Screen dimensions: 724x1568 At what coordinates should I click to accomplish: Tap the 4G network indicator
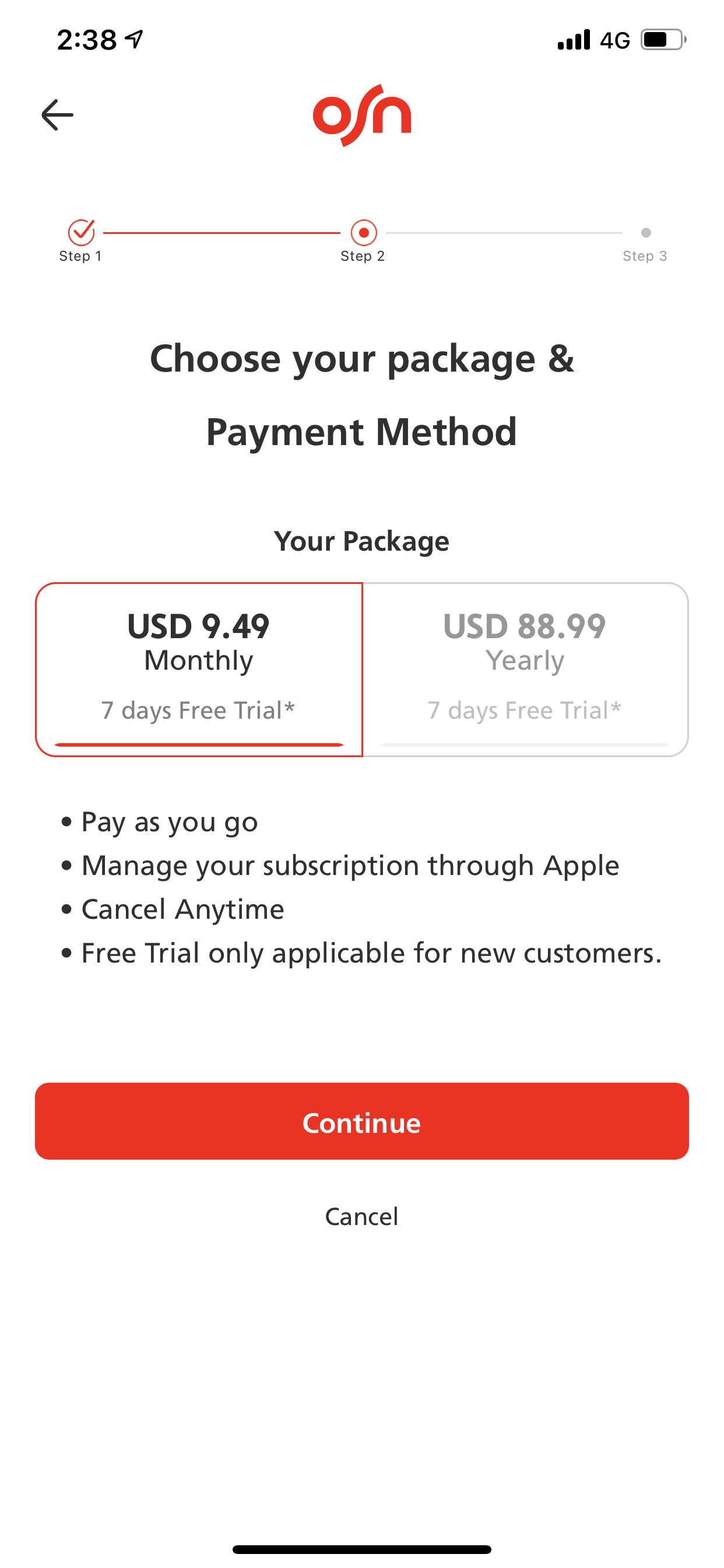pos(614,40)
